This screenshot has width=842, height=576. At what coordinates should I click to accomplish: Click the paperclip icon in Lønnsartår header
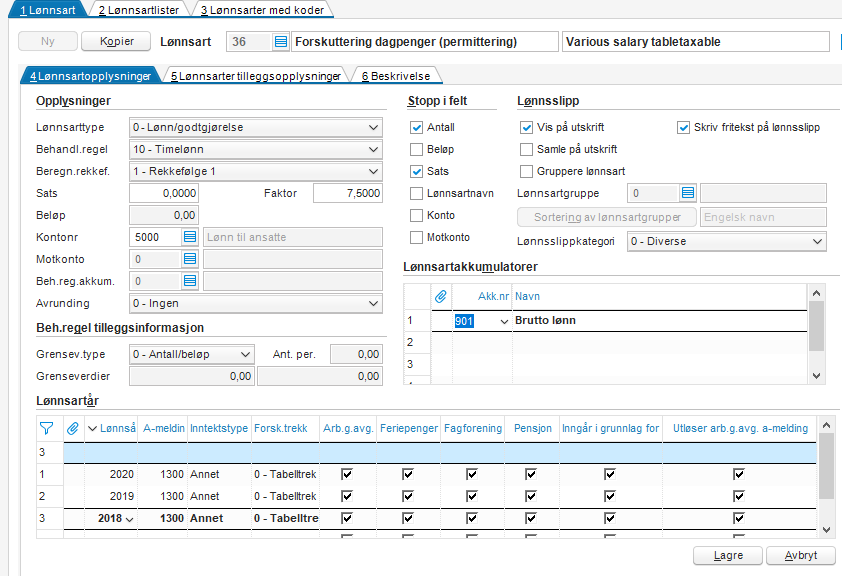pyautogui.click(x=72, y=428)
